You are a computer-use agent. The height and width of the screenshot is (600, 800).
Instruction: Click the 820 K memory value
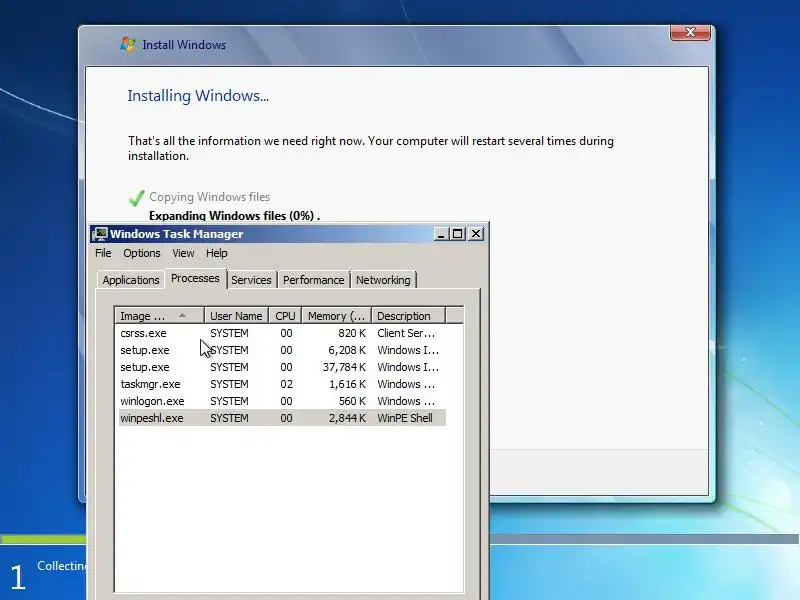[352, 333]
